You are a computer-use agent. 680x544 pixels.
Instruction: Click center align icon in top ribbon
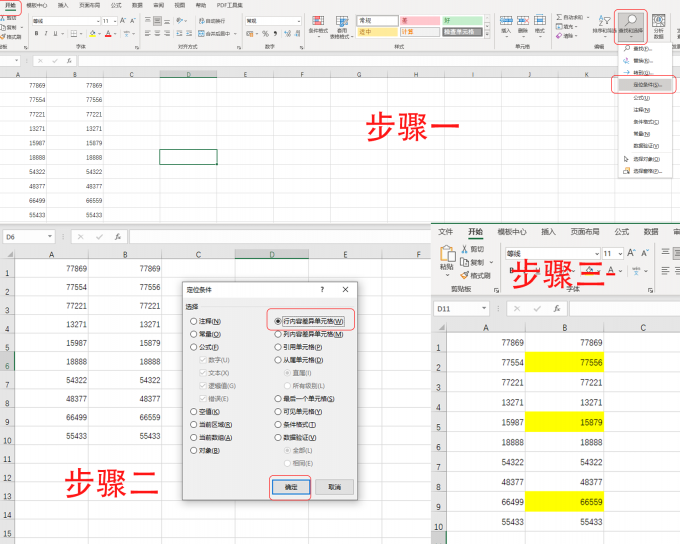click(157, 33)
